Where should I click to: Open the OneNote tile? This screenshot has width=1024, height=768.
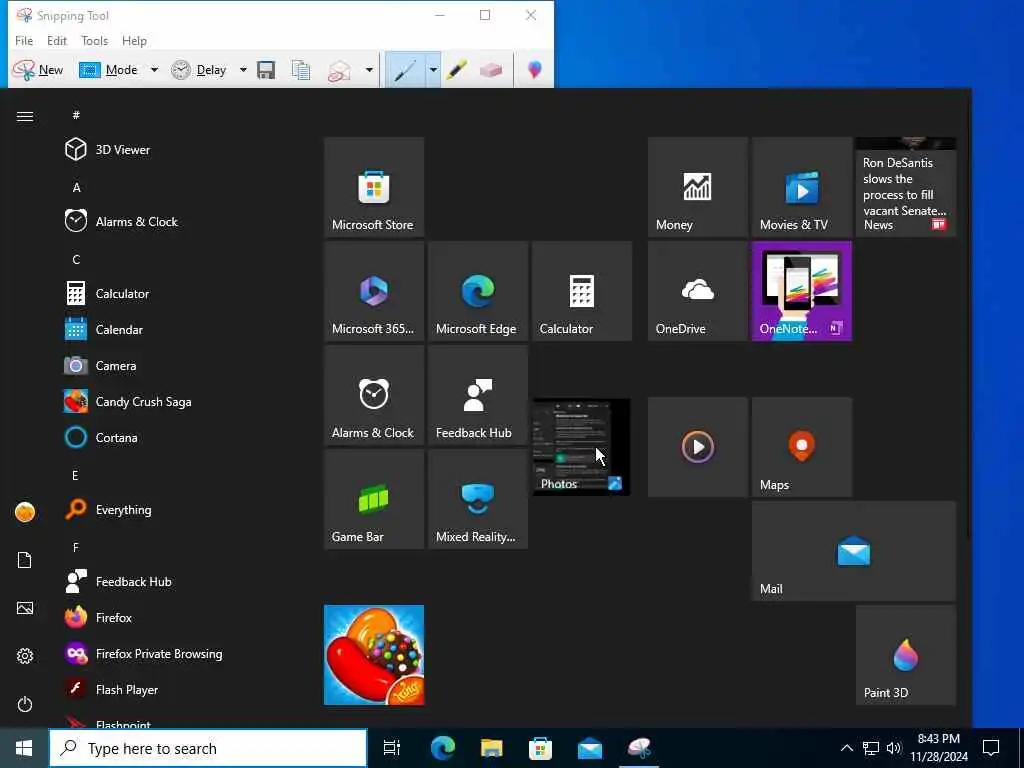[802, 291]
